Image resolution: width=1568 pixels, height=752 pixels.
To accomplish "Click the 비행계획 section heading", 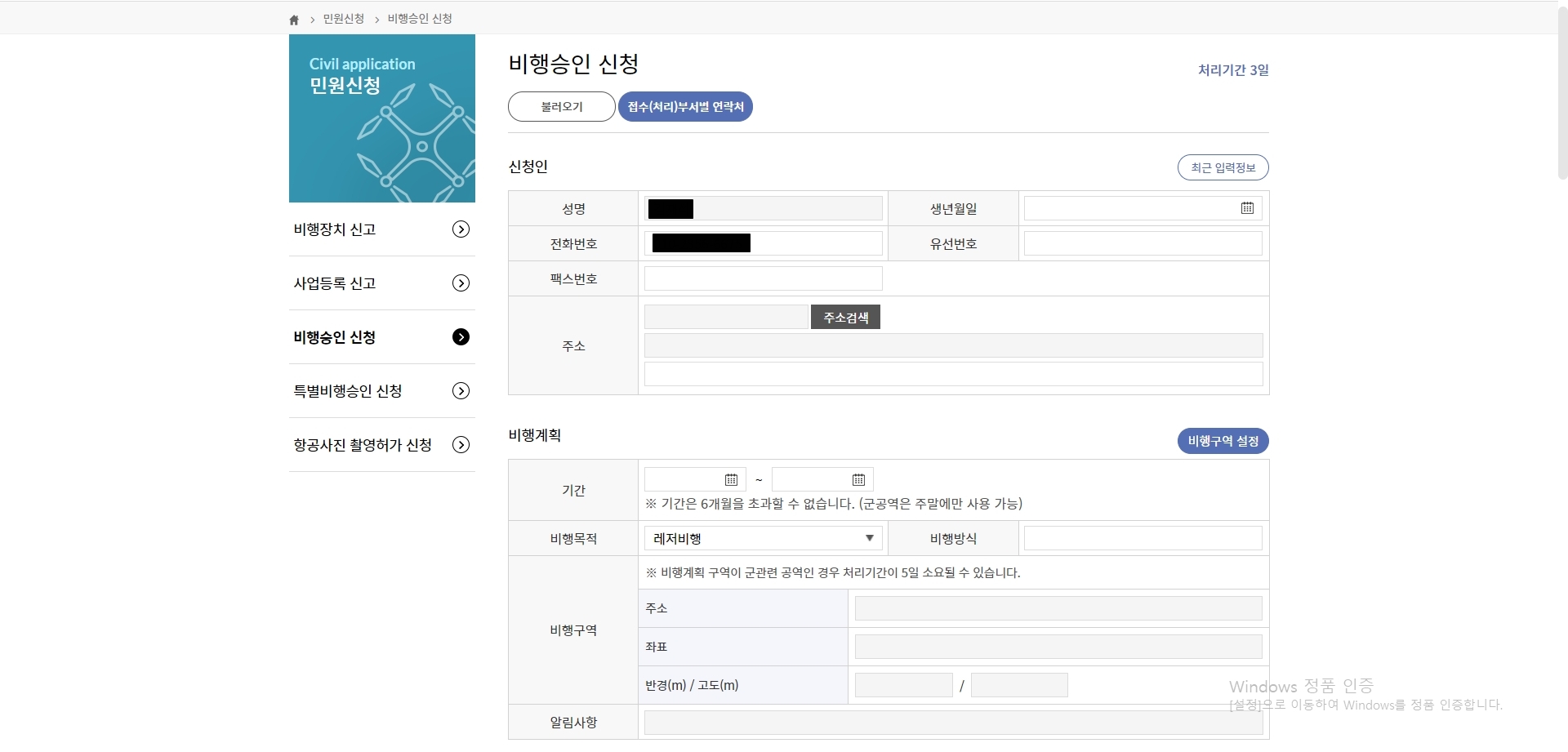I will click(534, 435).
